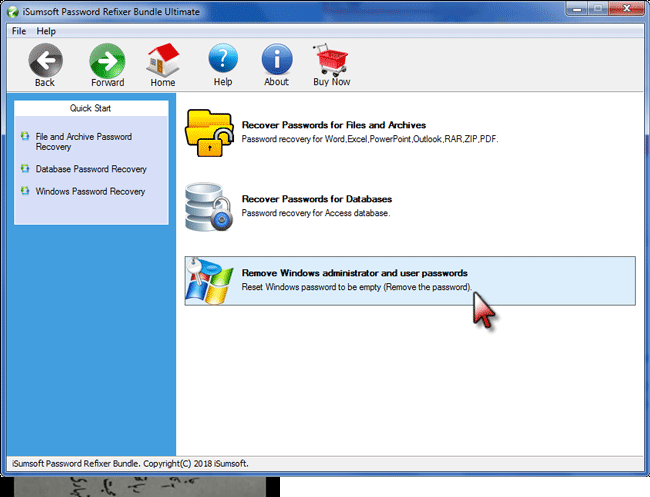
Task: Open Help using the question mark icon
Action: click(x=223, y=60)
